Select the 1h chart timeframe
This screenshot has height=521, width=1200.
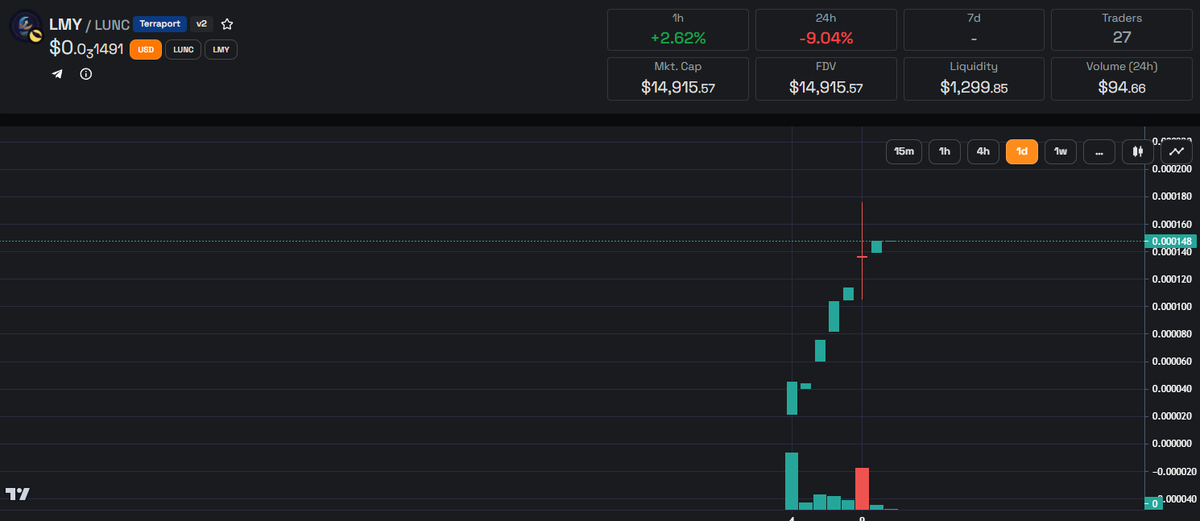click(x=944, y=152)
